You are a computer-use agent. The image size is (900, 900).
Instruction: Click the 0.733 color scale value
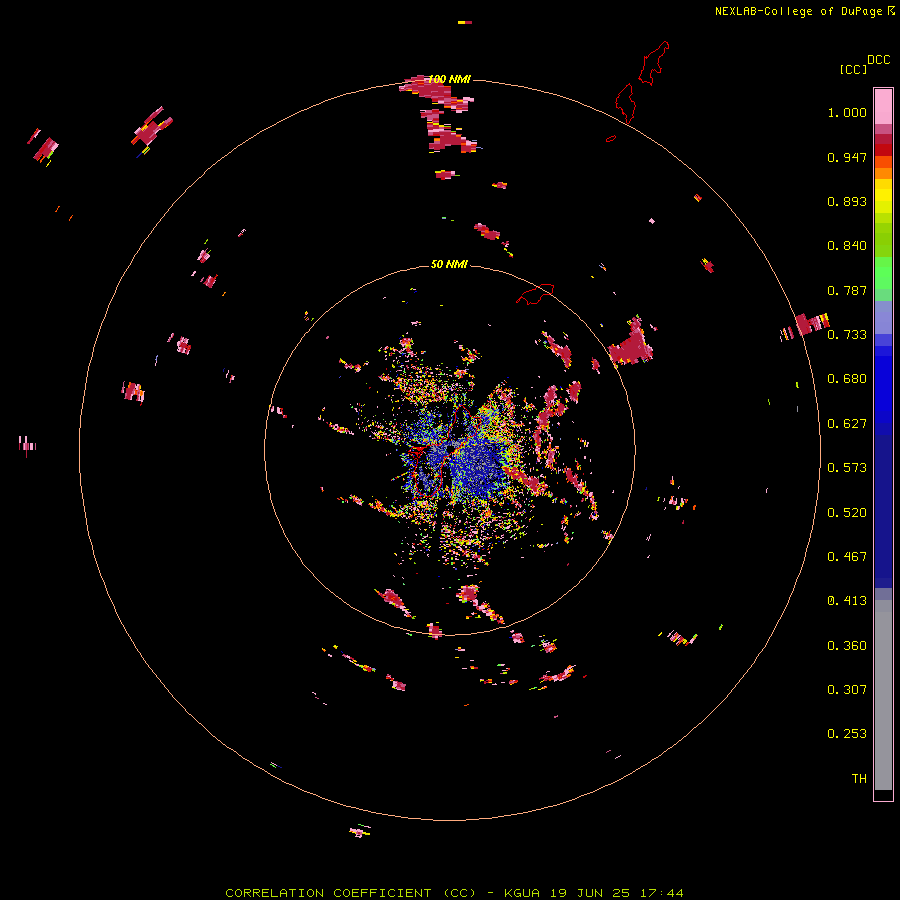pos(847,335)
